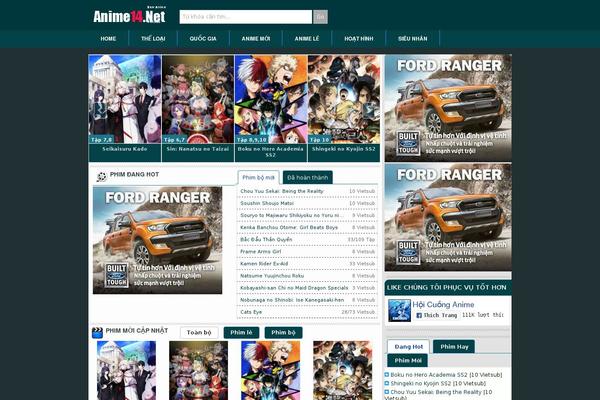600x400 pixels.
Task: Open Seikaisuru Kado featured poster
Action: point(125,99)
